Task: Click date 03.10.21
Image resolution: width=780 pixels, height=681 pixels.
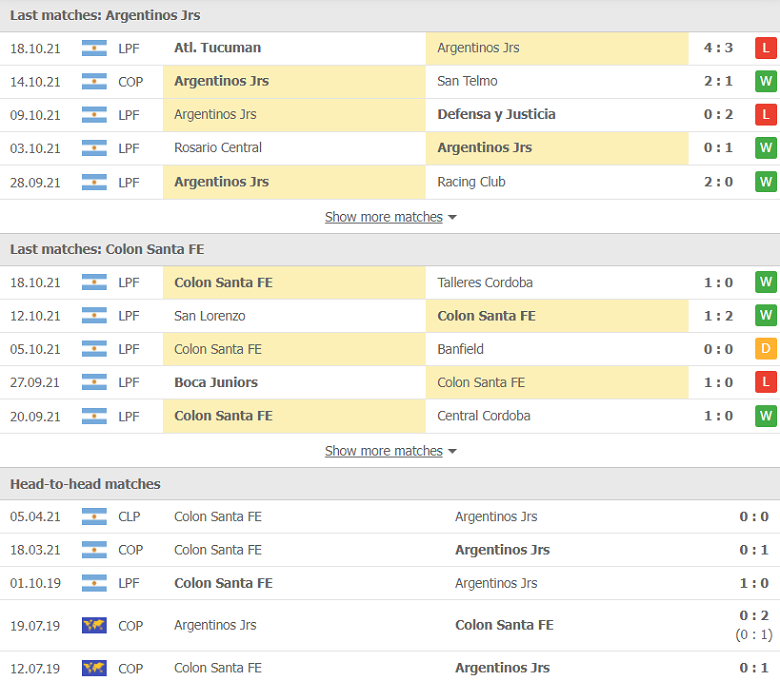Action: (35, 149)
